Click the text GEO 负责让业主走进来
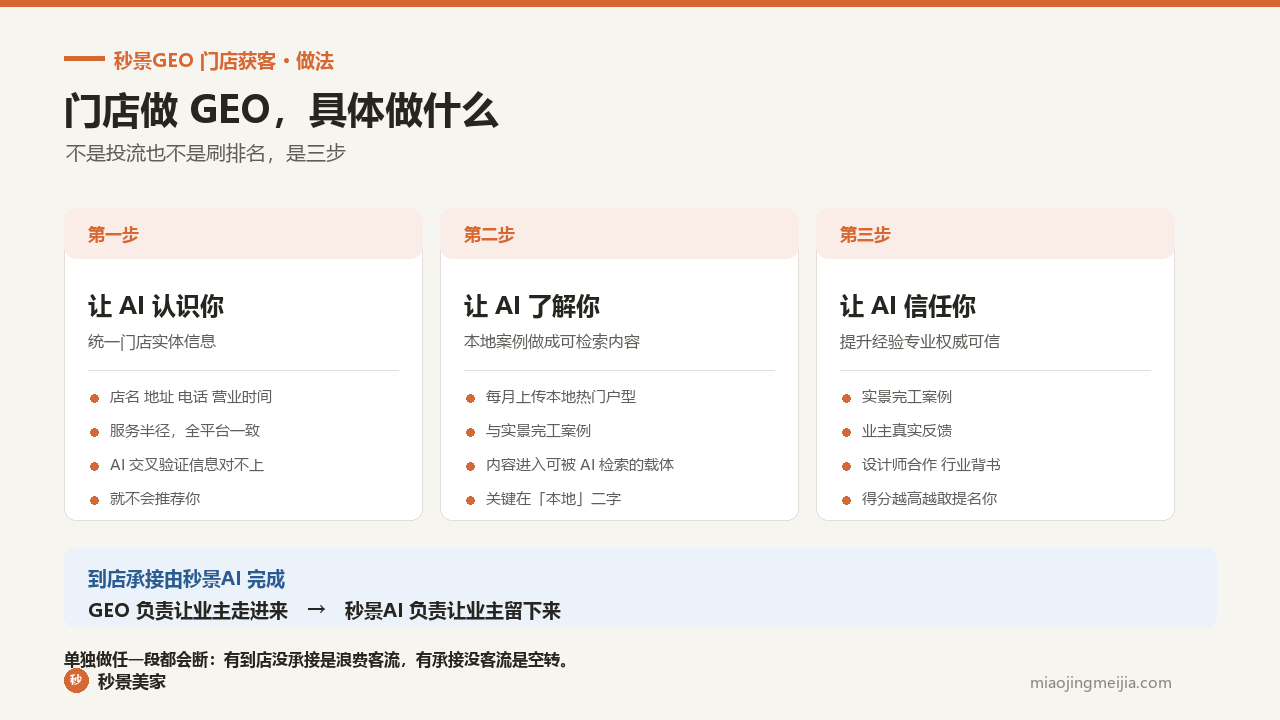 pos(188,611)
